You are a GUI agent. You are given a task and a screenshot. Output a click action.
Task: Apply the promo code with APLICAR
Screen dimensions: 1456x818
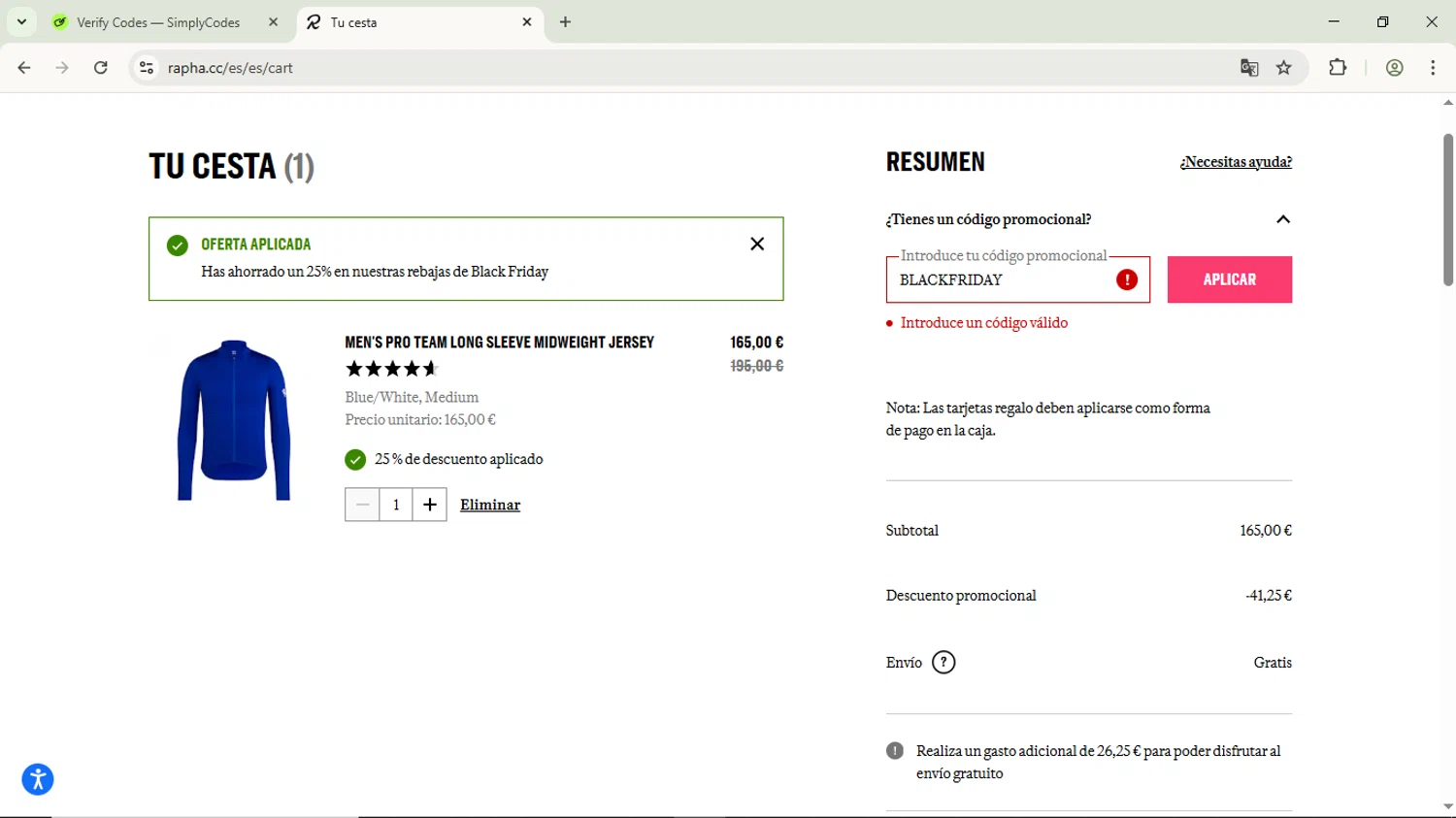pyautogui.click(x=1230, y=279)
